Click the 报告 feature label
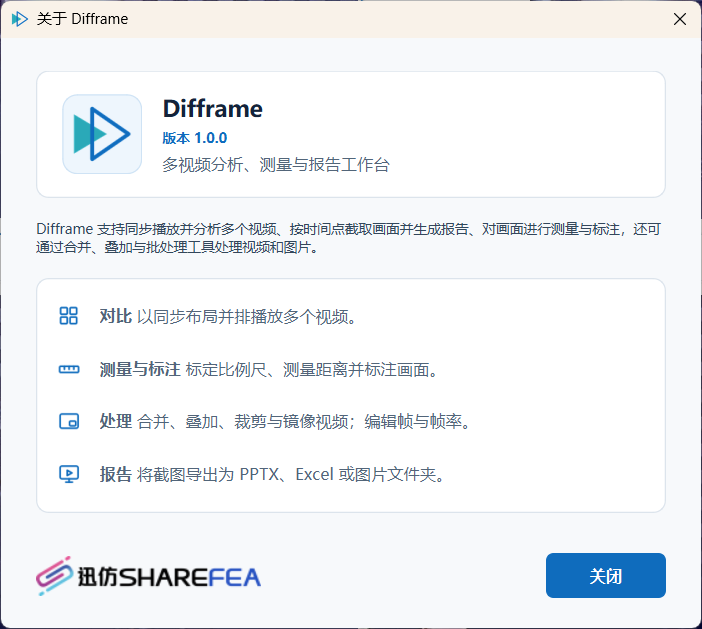 coord(116,474)
